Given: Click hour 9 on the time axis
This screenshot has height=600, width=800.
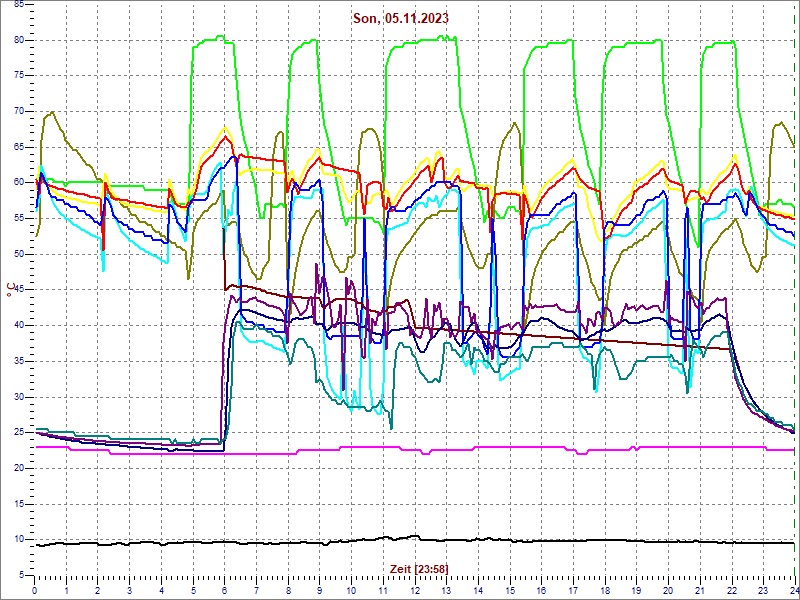Looking at the screenshot, I should tap(319, 591).
